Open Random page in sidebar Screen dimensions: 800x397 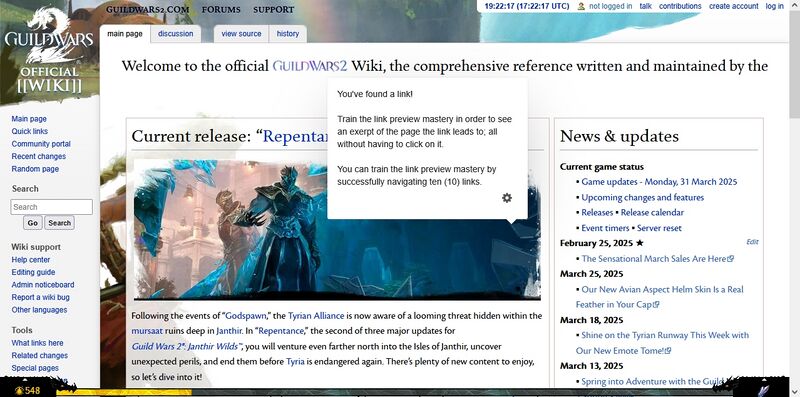coord(35,169)
